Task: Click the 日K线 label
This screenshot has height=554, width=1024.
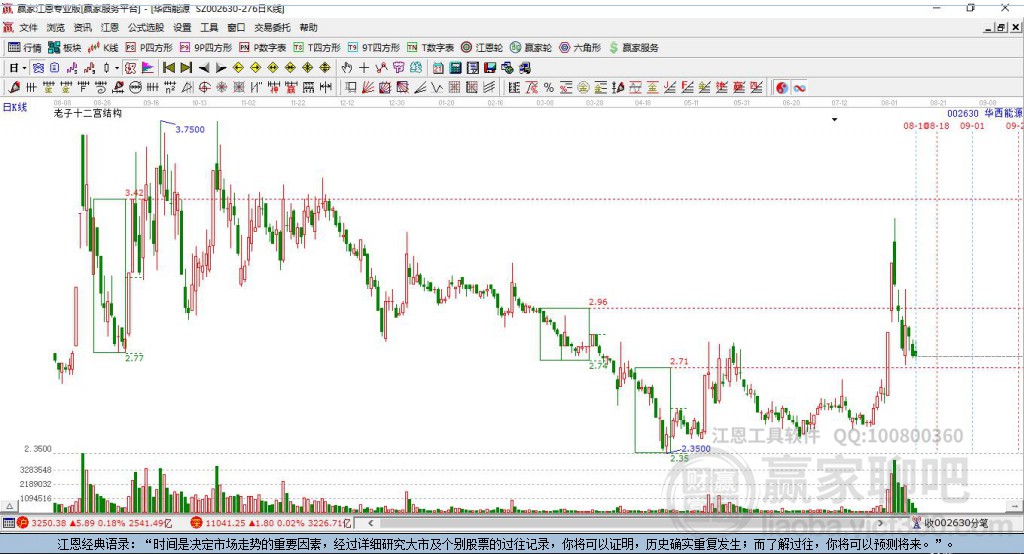Action: (16, 107)
